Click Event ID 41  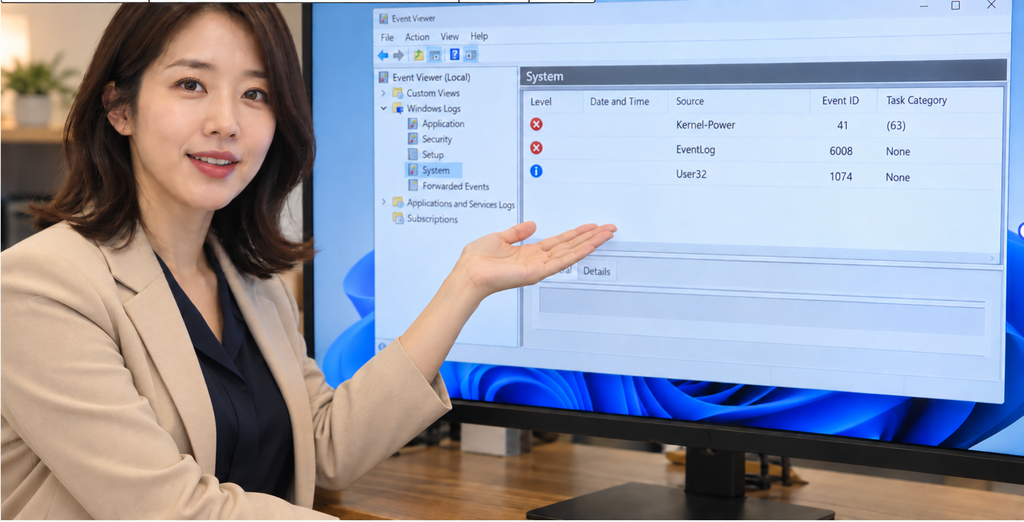842,125
